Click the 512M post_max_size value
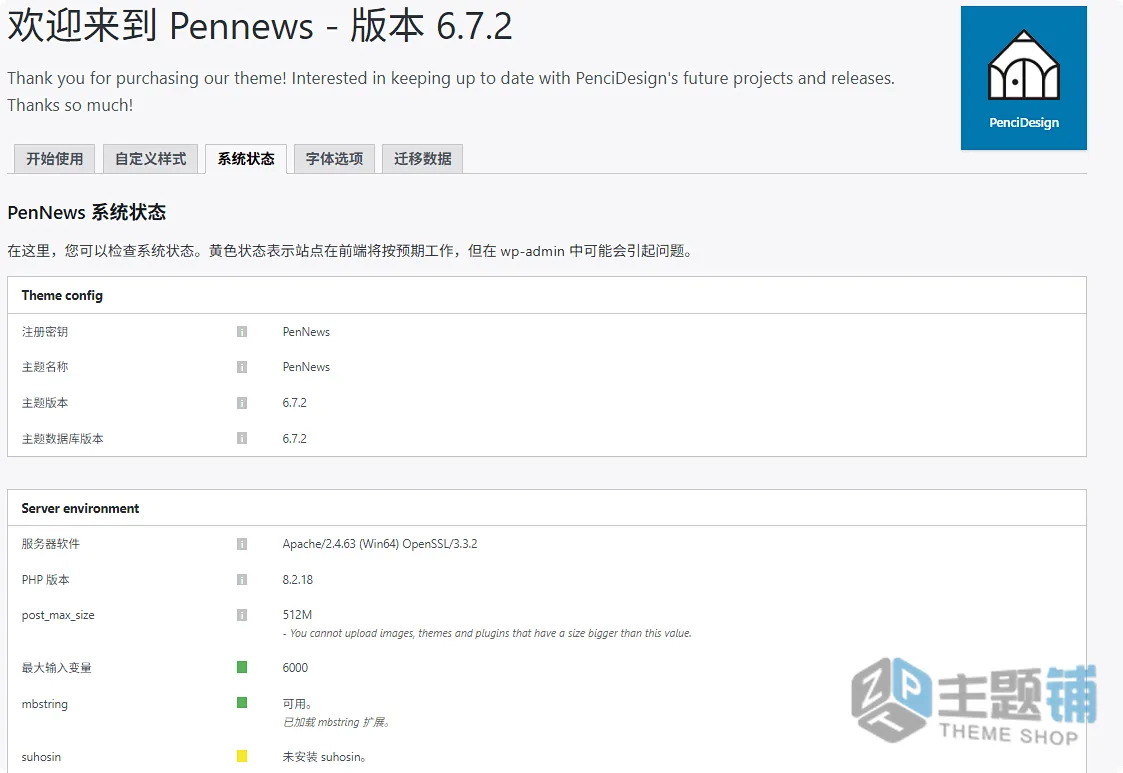 coord(297,615)
